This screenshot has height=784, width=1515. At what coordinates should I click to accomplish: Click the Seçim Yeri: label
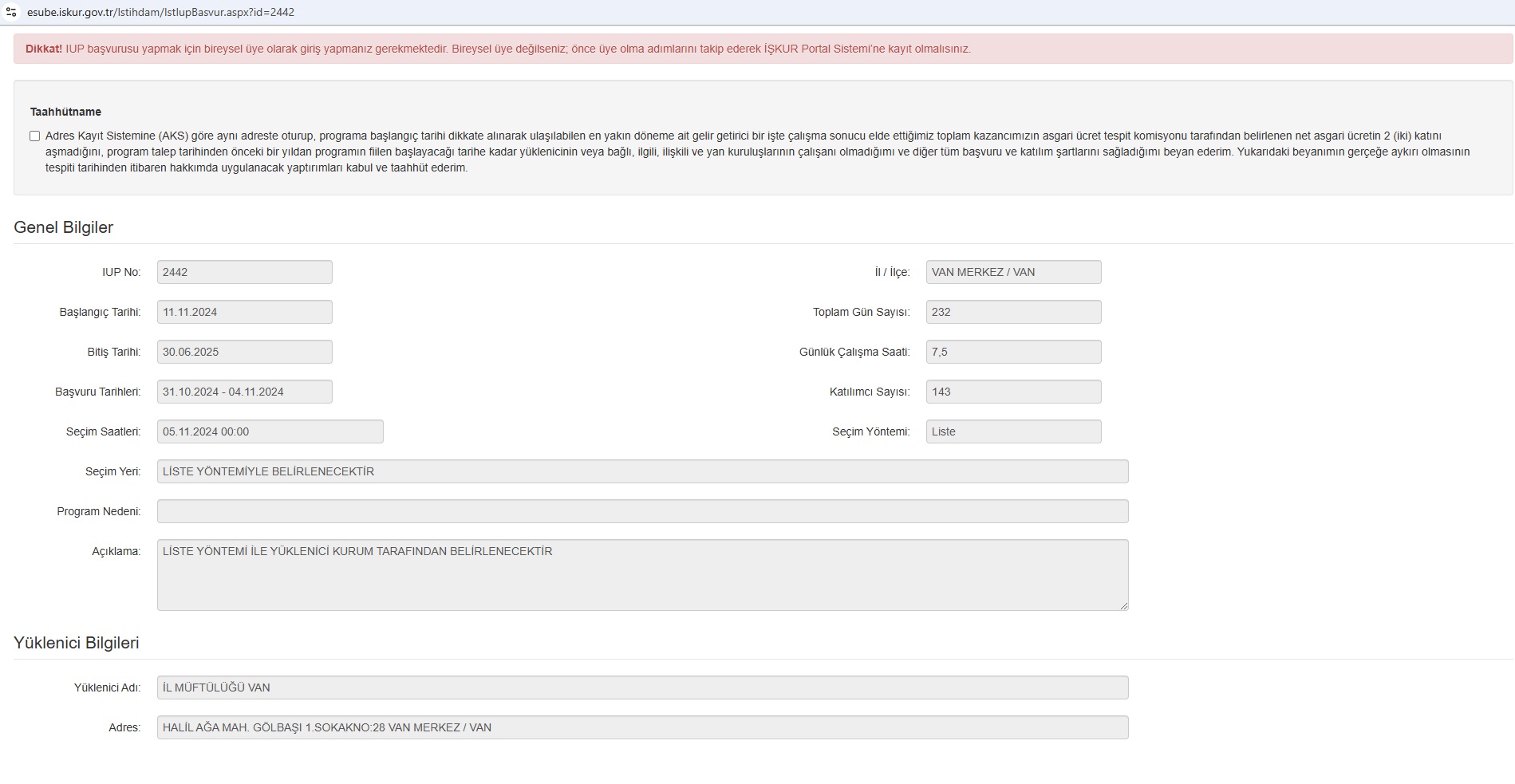click(x=112, y=471)
